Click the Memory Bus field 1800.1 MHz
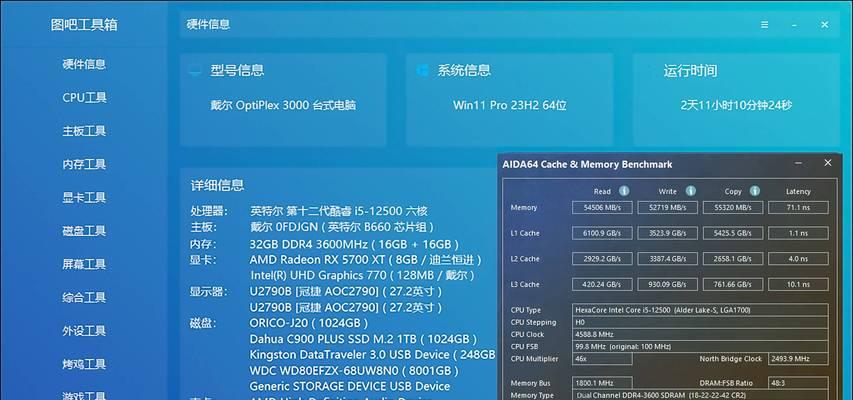 click(x=602, y=383)
